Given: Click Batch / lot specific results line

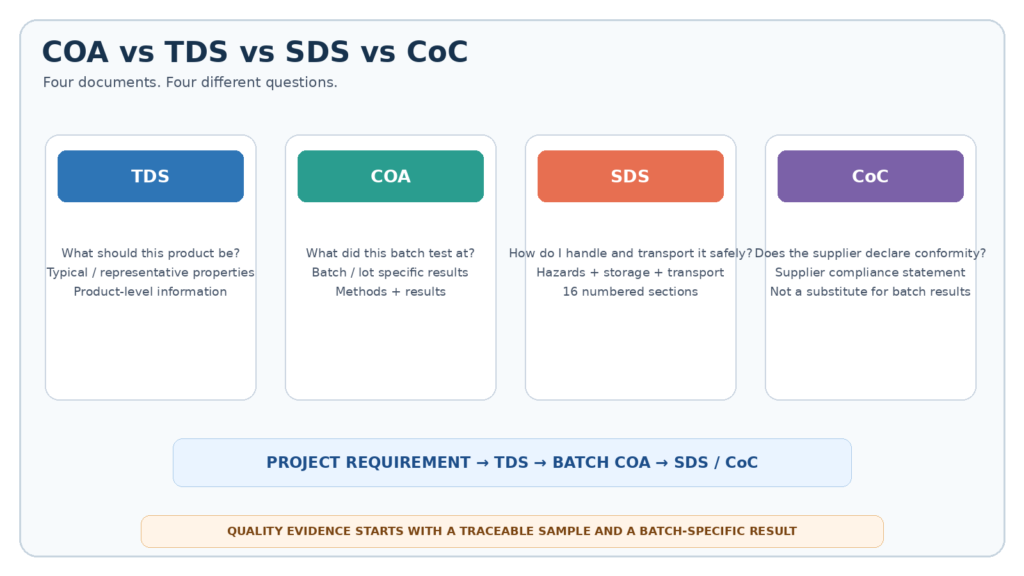Looking at the screenshot, I should [391, 272].
